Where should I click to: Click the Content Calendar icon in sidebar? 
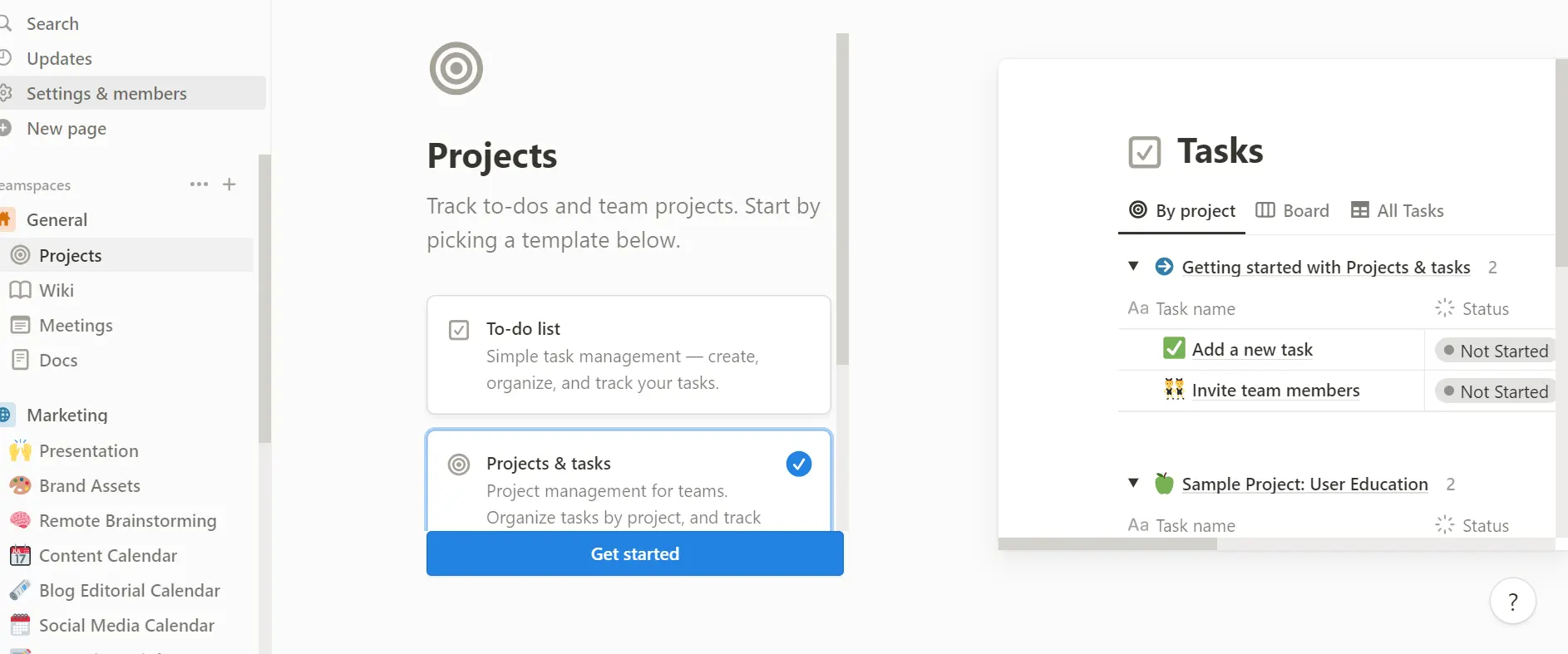[x=20, y=555]
